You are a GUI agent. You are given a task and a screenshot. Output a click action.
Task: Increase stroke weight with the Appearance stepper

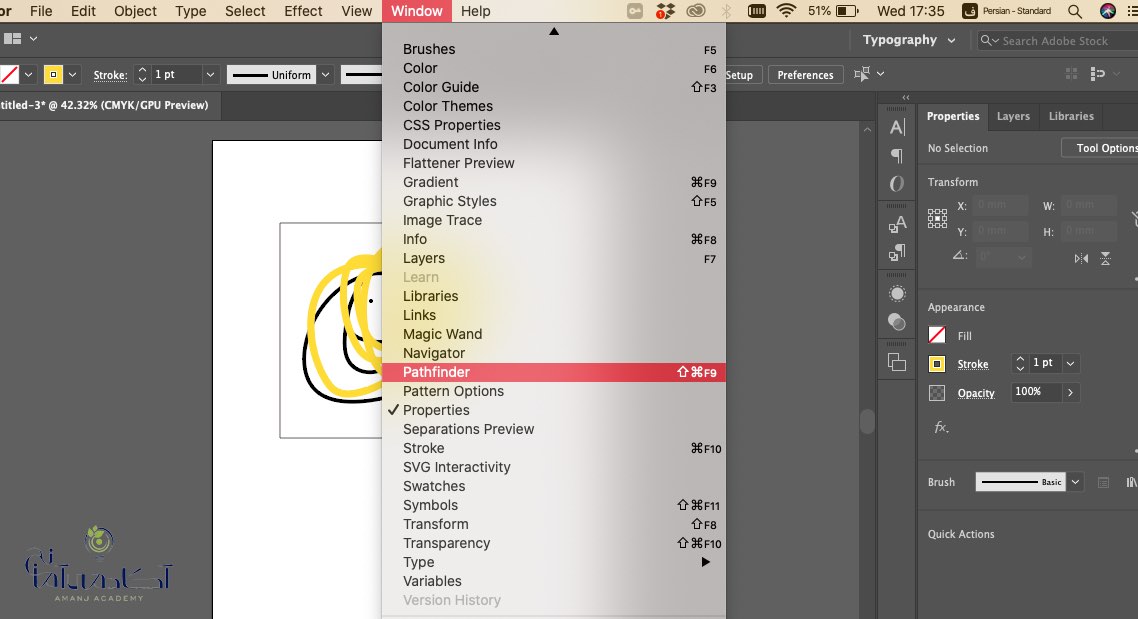click(x=1020, y=358)
